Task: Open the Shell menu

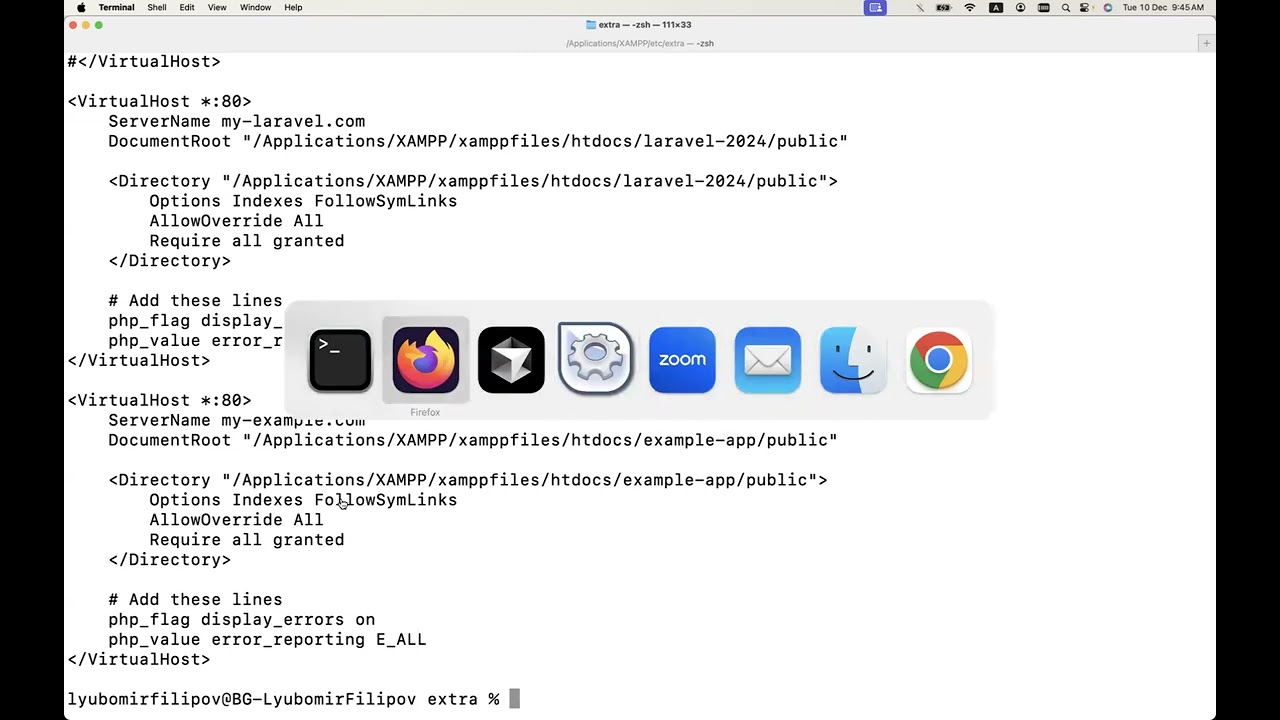Action: click(157, 7)
